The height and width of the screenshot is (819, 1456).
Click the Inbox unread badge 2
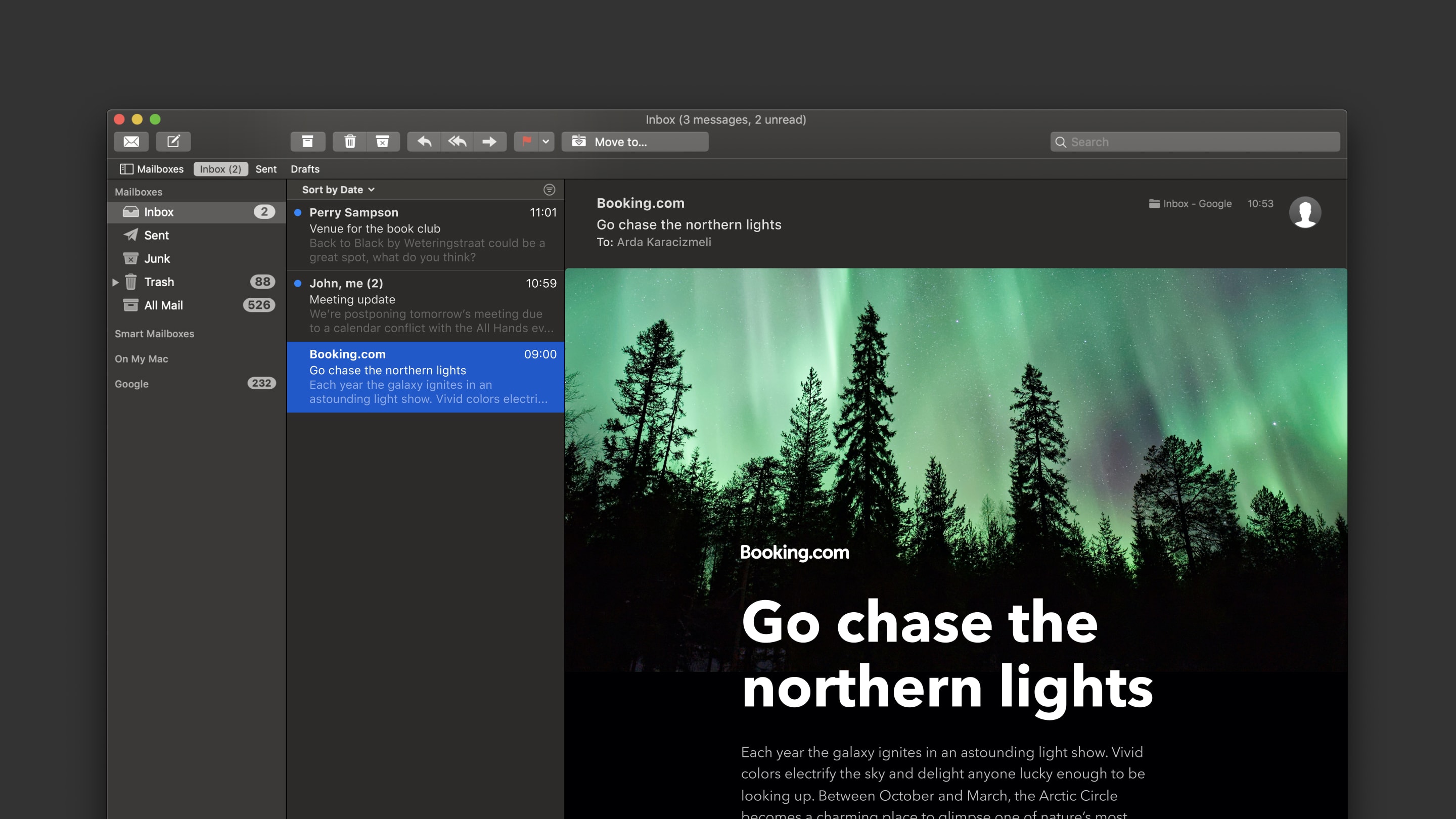point(264,212)
